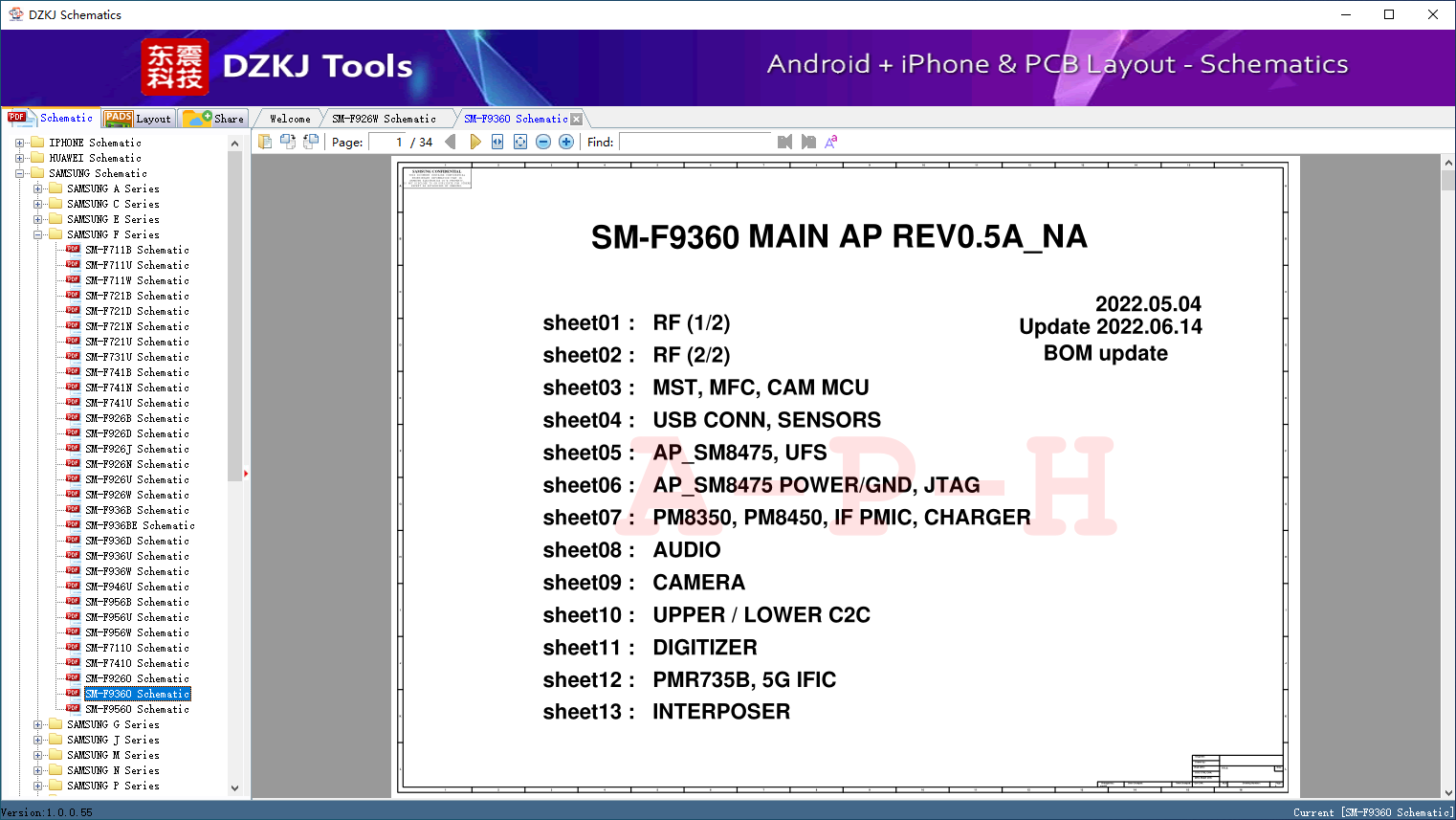The image size is (1456, 820).
Task: Click the PDF icon beside SM-F936B Schematic
Action: [73, 510]
